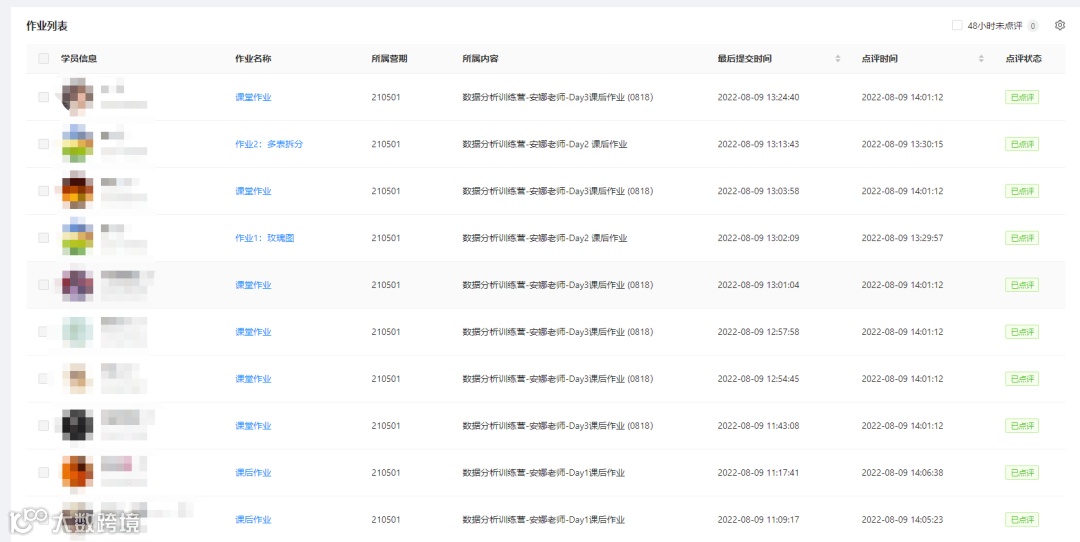Click the student avatar in the 作业2：多表拆分 row
Screen dimensions: 1080x542
coord(77,144)
